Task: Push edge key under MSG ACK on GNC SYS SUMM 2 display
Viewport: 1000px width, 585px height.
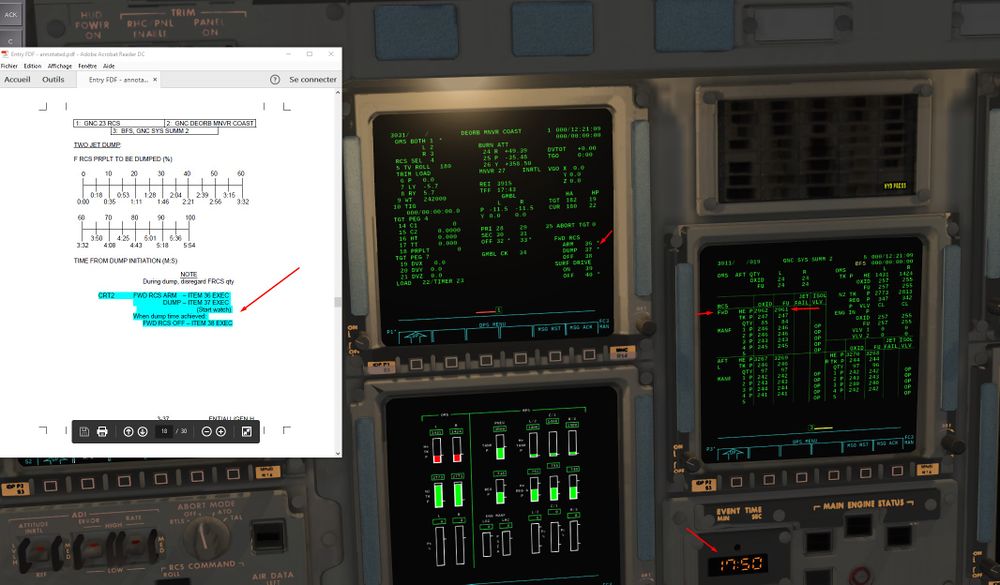Action: 899,472
